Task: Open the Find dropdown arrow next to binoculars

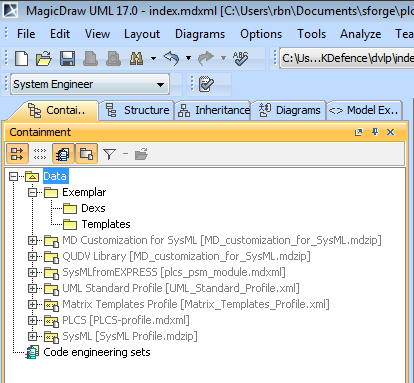Action: click(153, 58)
